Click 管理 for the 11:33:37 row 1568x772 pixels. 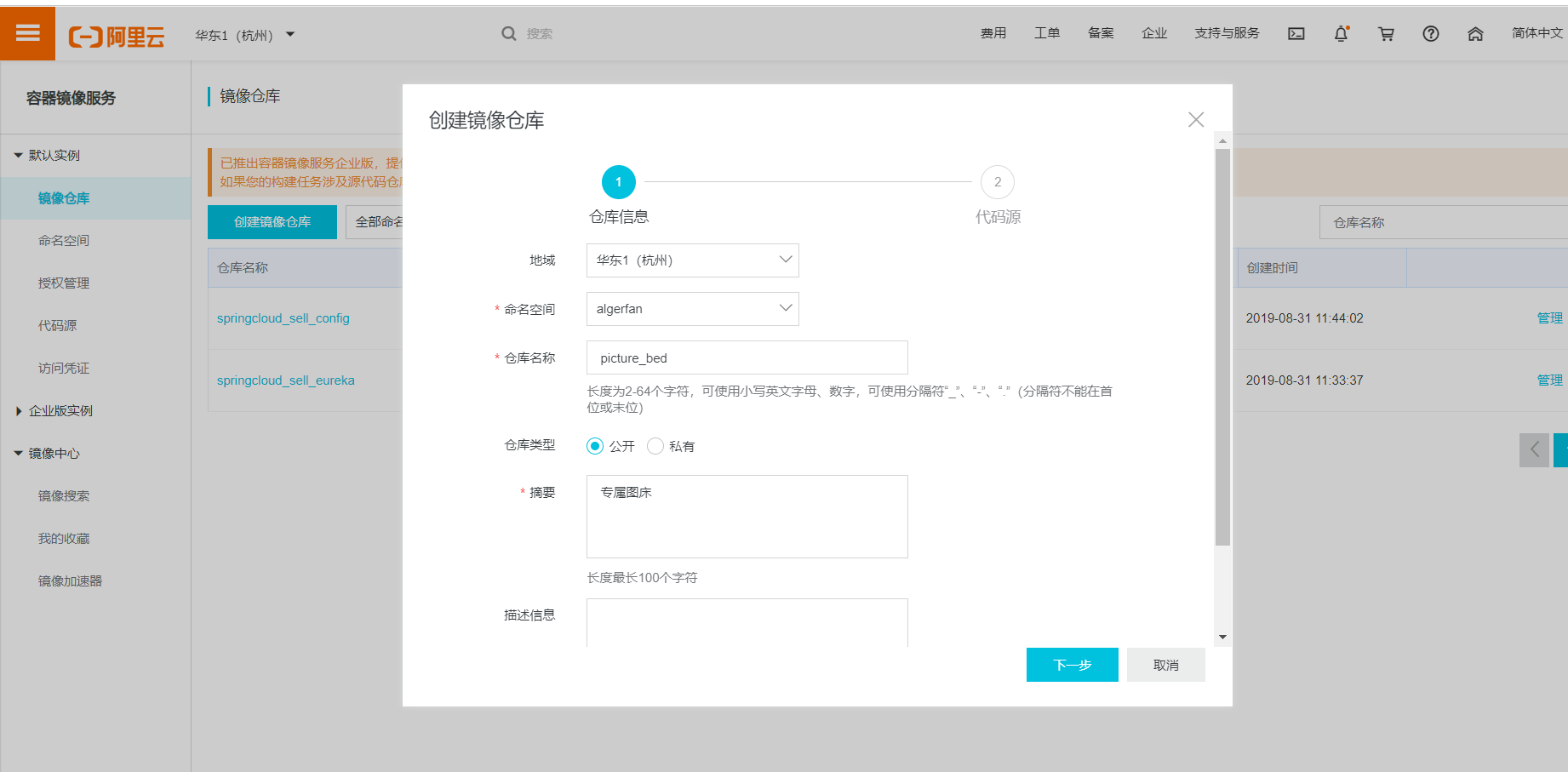tap(1550, 380)
